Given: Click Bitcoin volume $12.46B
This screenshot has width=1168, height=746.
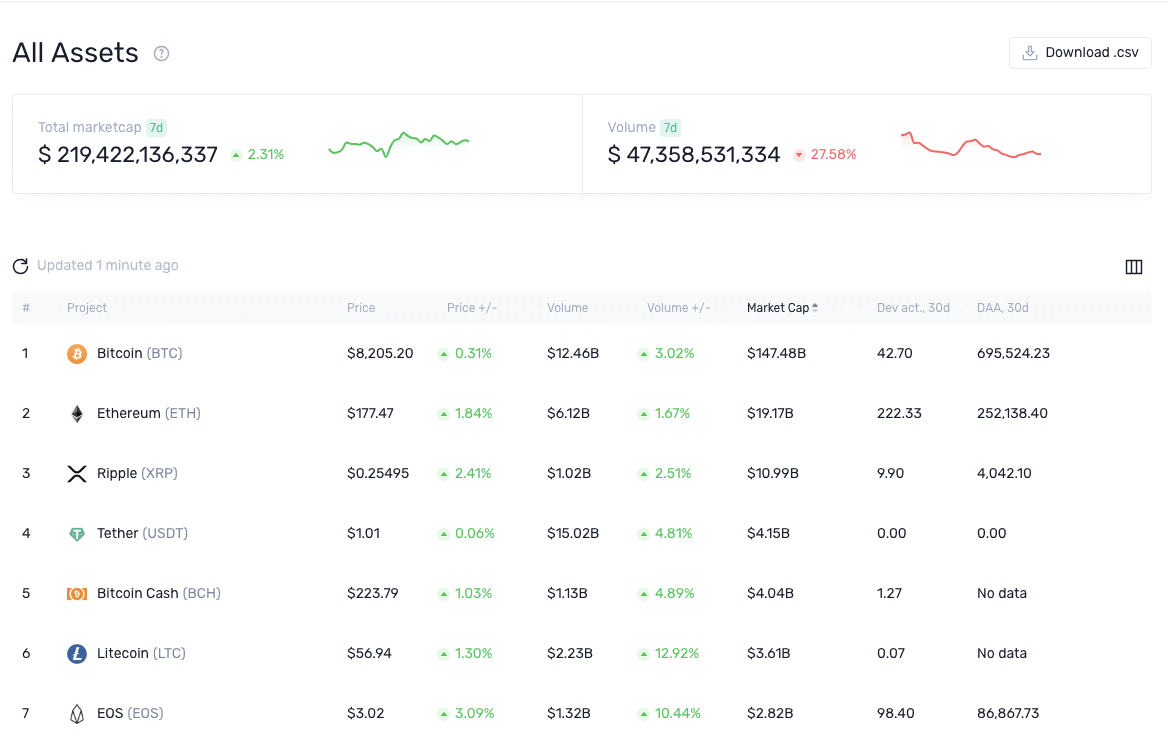Looking at the screenshot, I should click(x=573, y=353).
